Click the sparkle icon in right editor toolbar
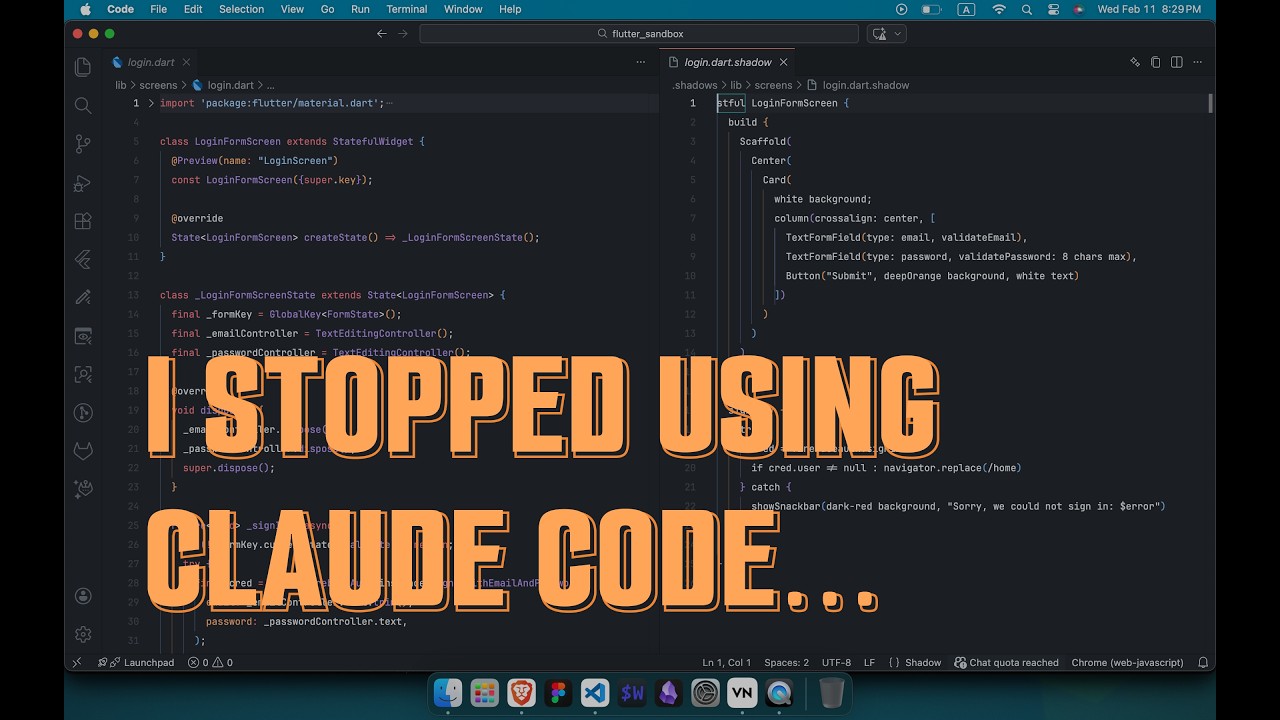This screenshot has width=1280, height=720. [1135, 62]
